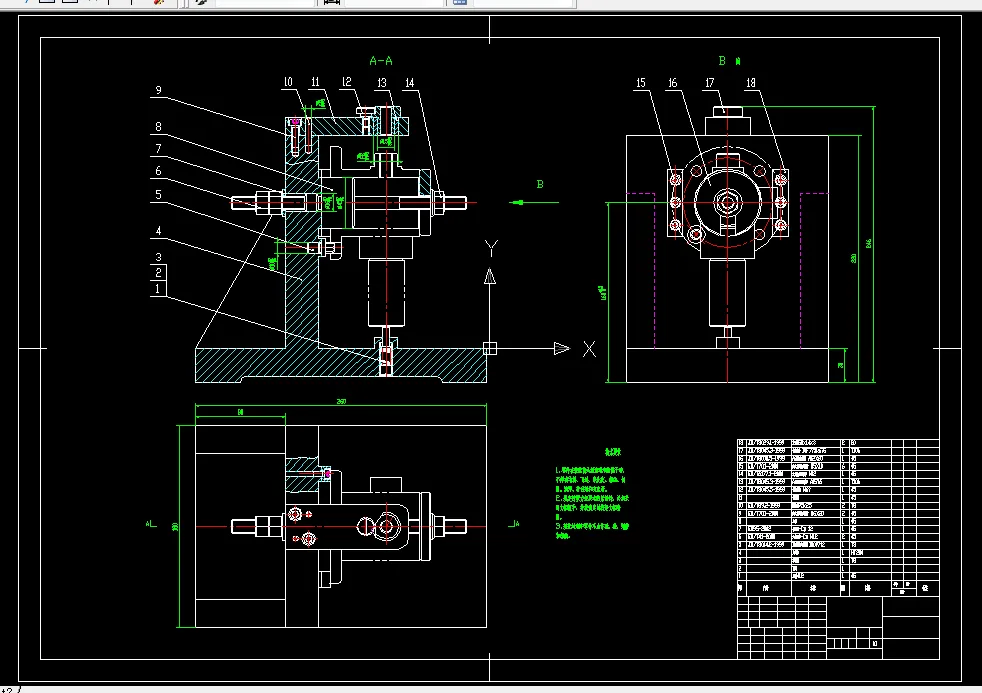Click part balloon number 11
982x693 pixels.
(315, 82)
